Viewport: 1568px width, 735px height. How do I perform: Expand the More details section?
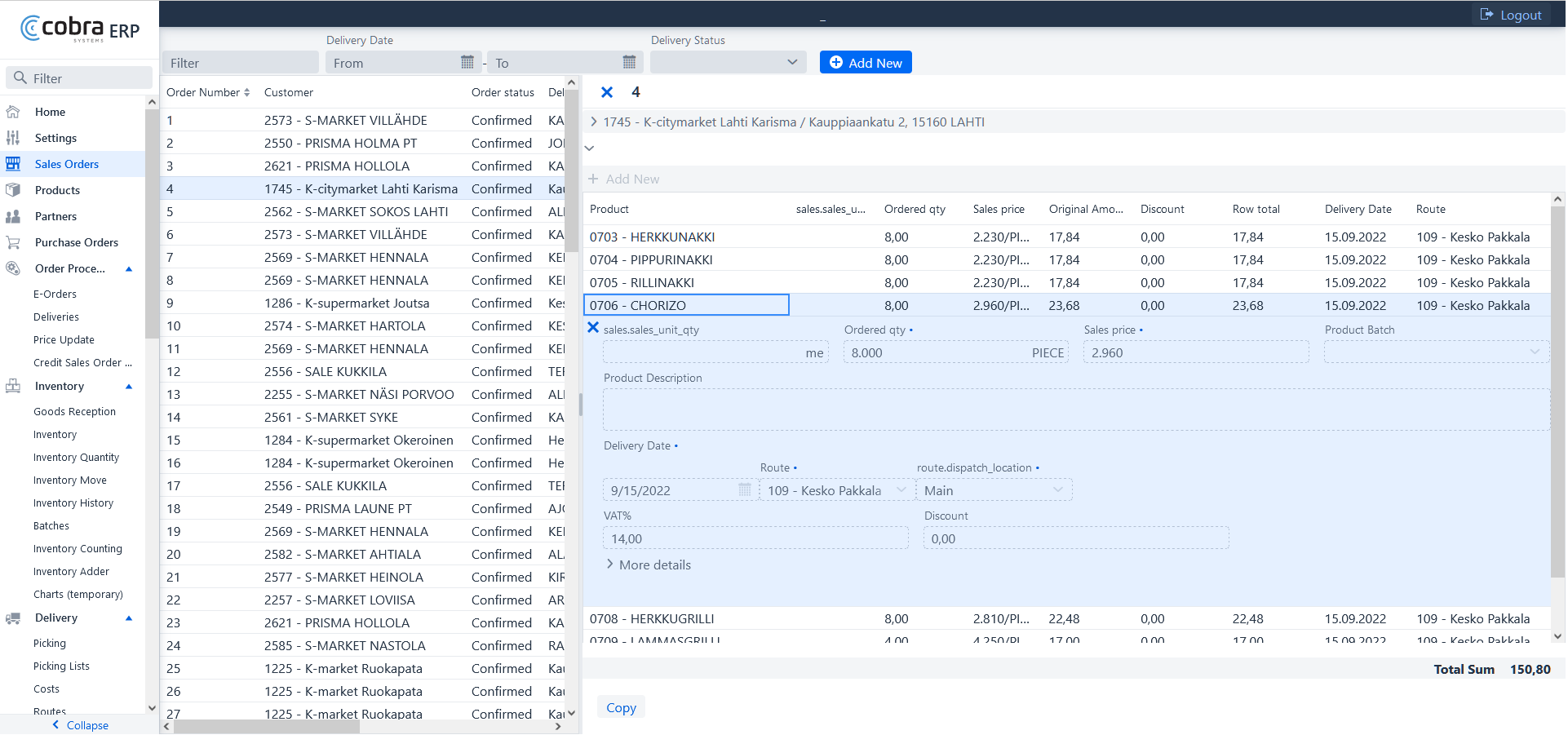pyautogui.click(x=647, y=565)
